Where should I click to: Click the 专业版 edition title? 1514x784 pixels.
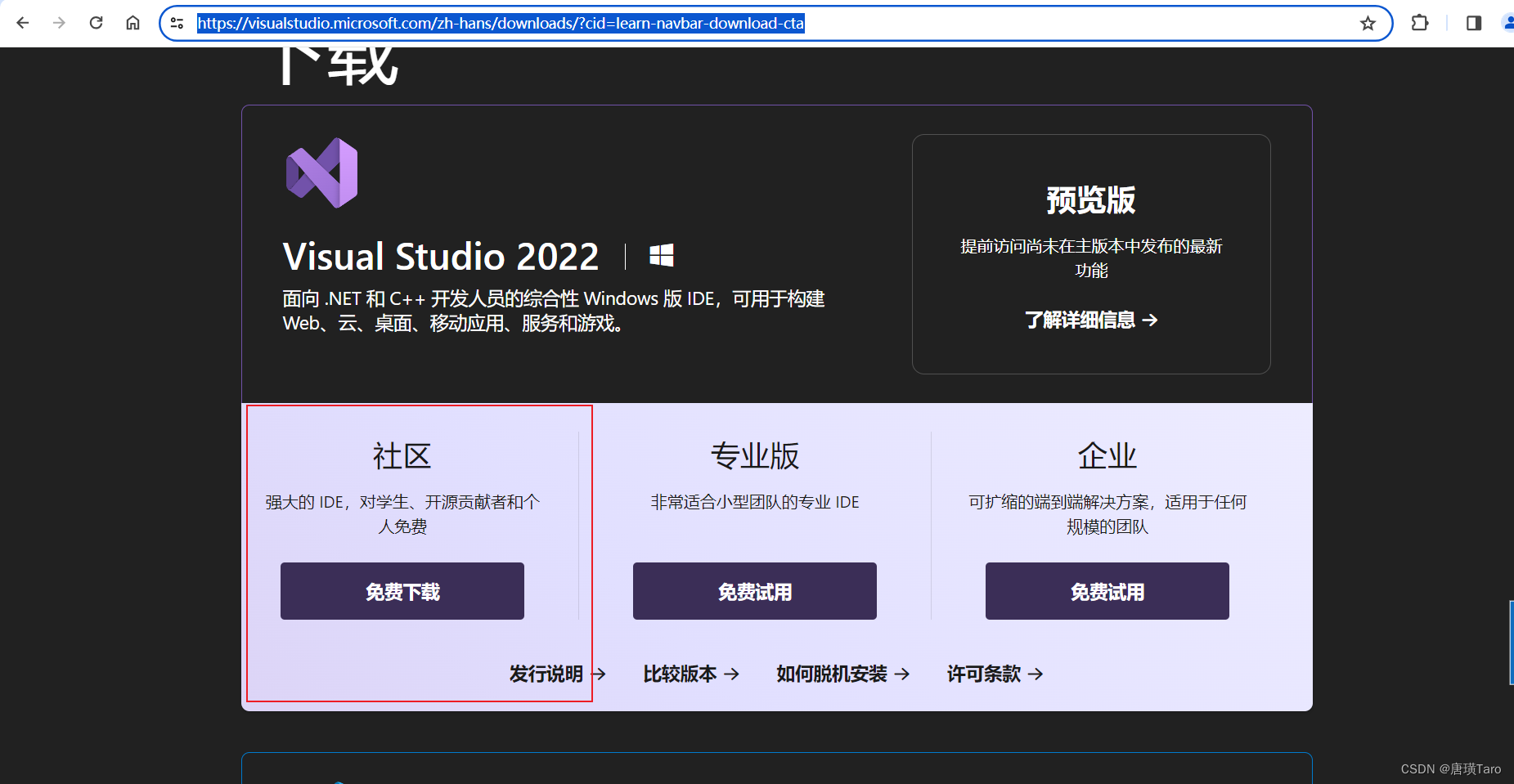pos(755,456)
